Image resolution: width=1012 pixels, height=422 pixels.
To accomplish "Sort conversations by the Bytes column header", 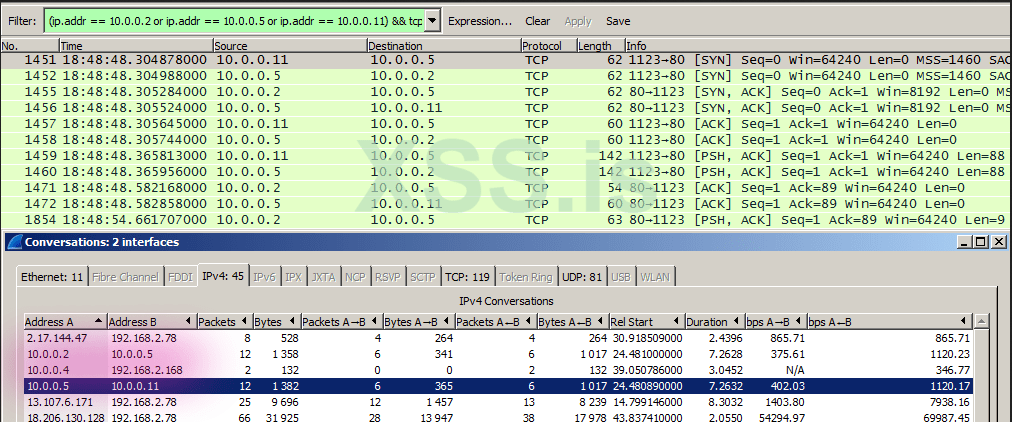I will [x=268, y=321].
